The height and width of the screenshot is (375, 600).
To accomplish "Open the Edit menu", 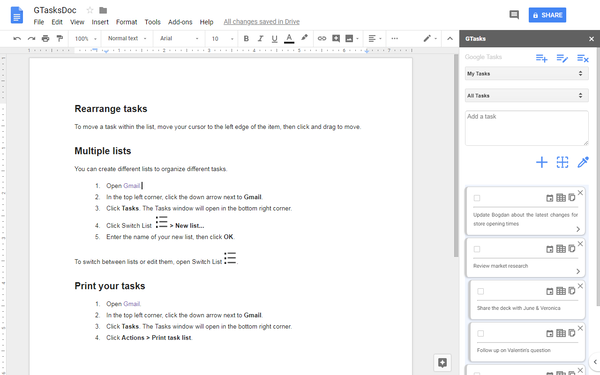I will click(57, 22).
